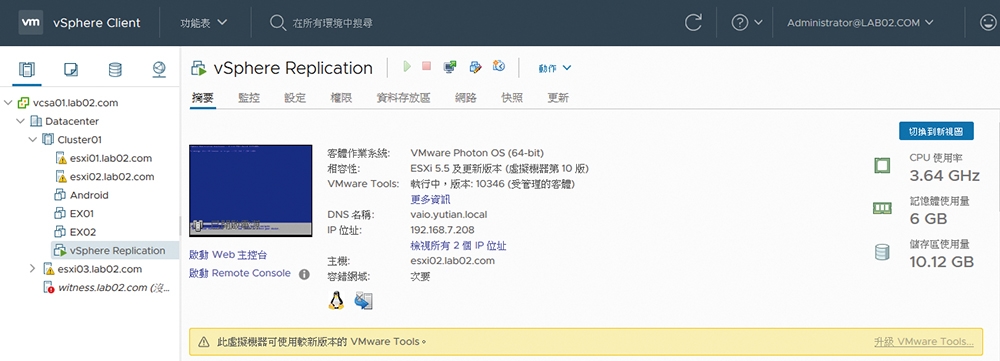
Task: Switch to the 網路 tab
Action: tap(466, 98)
